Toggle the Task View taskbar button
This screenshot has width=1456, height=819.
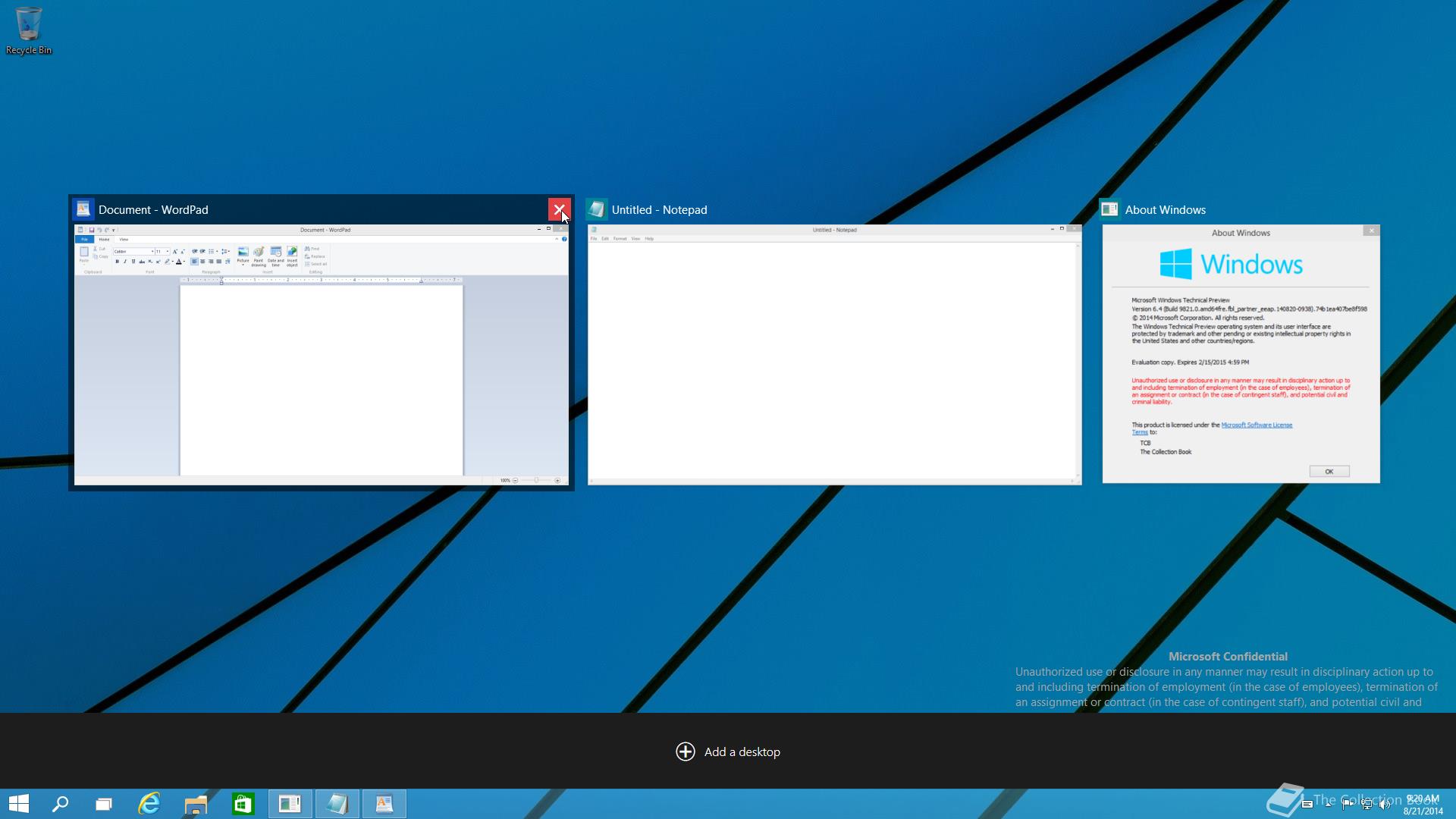click(x=104, y=804)
